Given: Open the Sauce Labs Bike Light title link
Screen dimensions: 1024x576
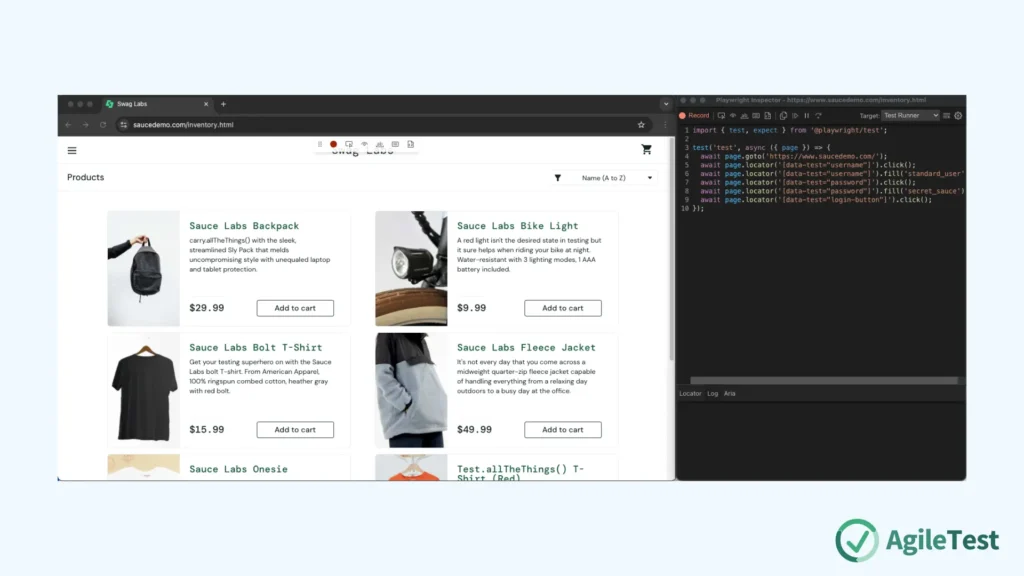Looking at the screenshot, I should [517, 226].
